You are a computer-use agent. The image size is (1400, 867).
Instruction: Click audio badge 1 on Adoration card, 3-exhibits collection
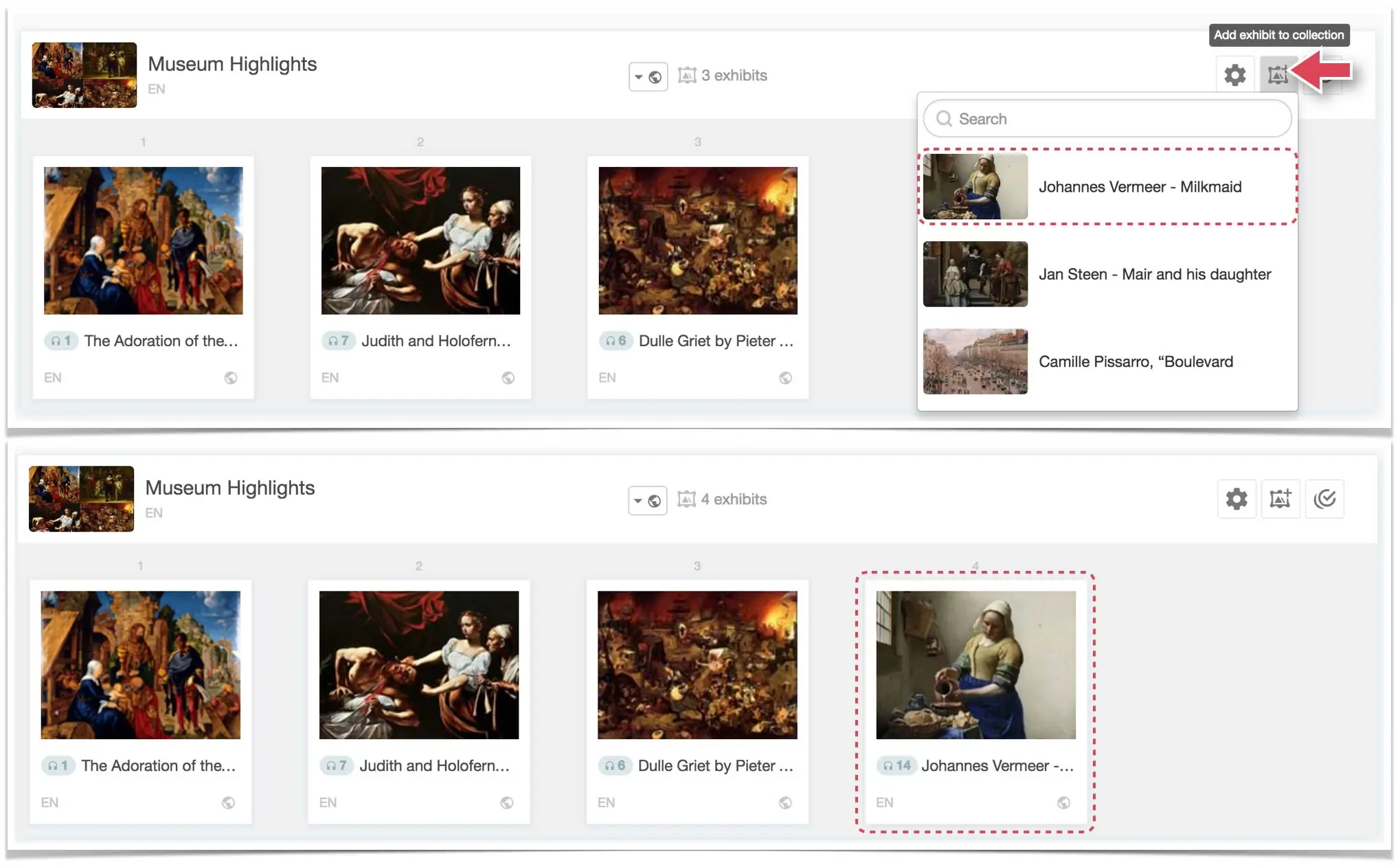[x=61, y=341]
